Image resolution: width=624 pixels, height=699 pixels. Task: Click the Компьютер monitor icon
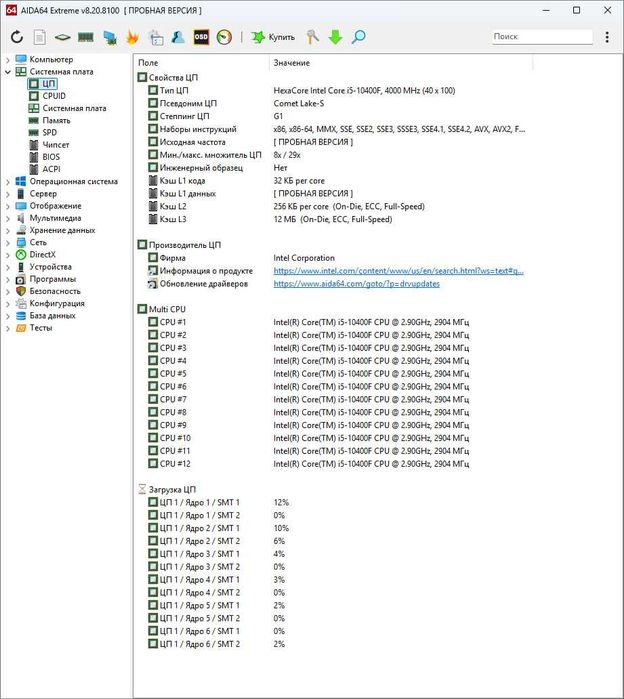(21, 59)
